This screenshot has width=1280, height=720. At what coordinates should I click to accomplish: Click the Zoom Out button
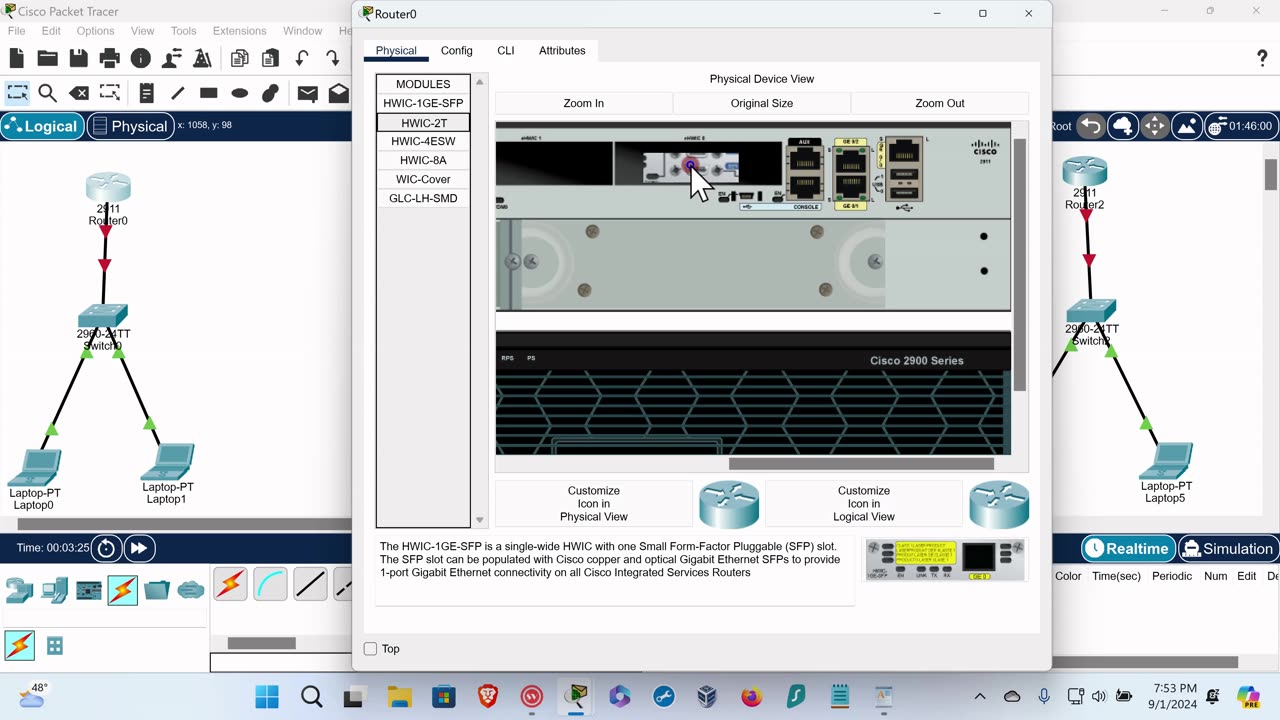click(x=940, y=103)
